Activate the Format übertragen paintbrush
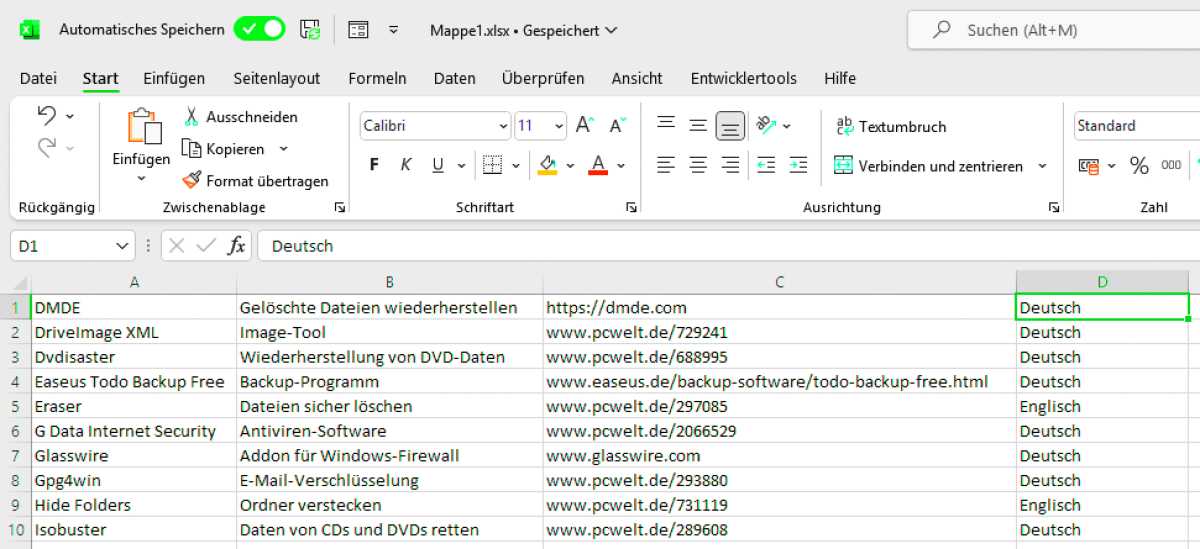 point(255,181)
